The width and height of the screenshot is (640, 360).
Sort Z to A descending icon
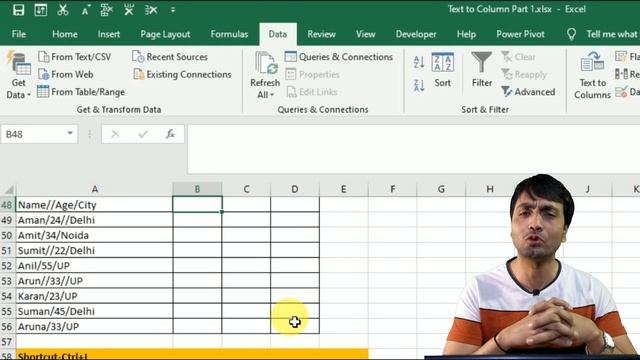(419, 85)
